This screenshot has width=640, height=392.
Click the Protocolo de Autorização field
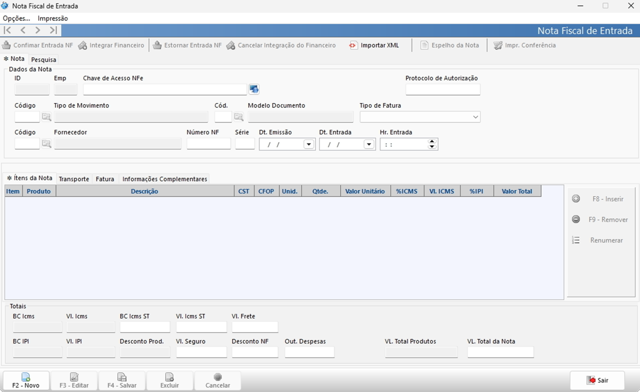[443, 89]
